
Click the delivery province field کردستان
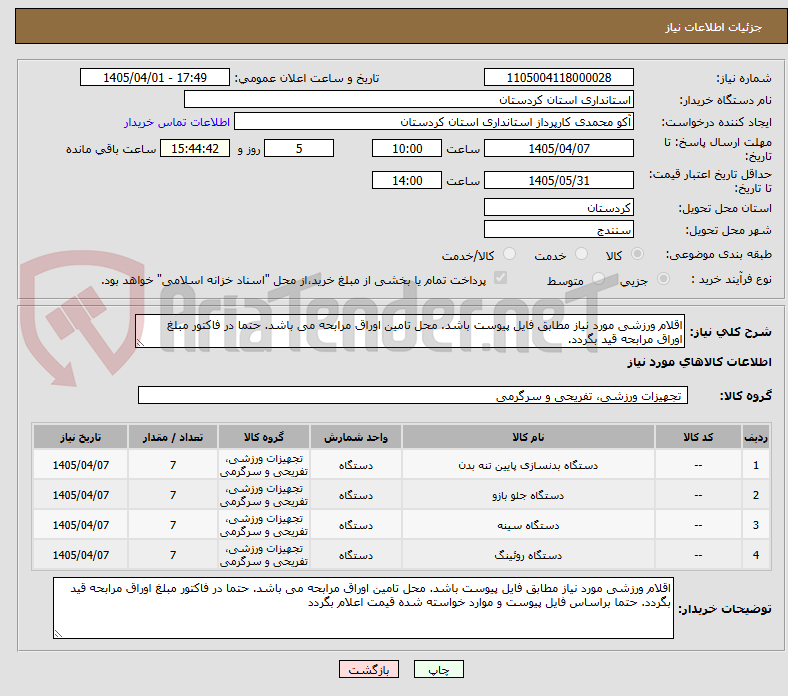[559, 207]
